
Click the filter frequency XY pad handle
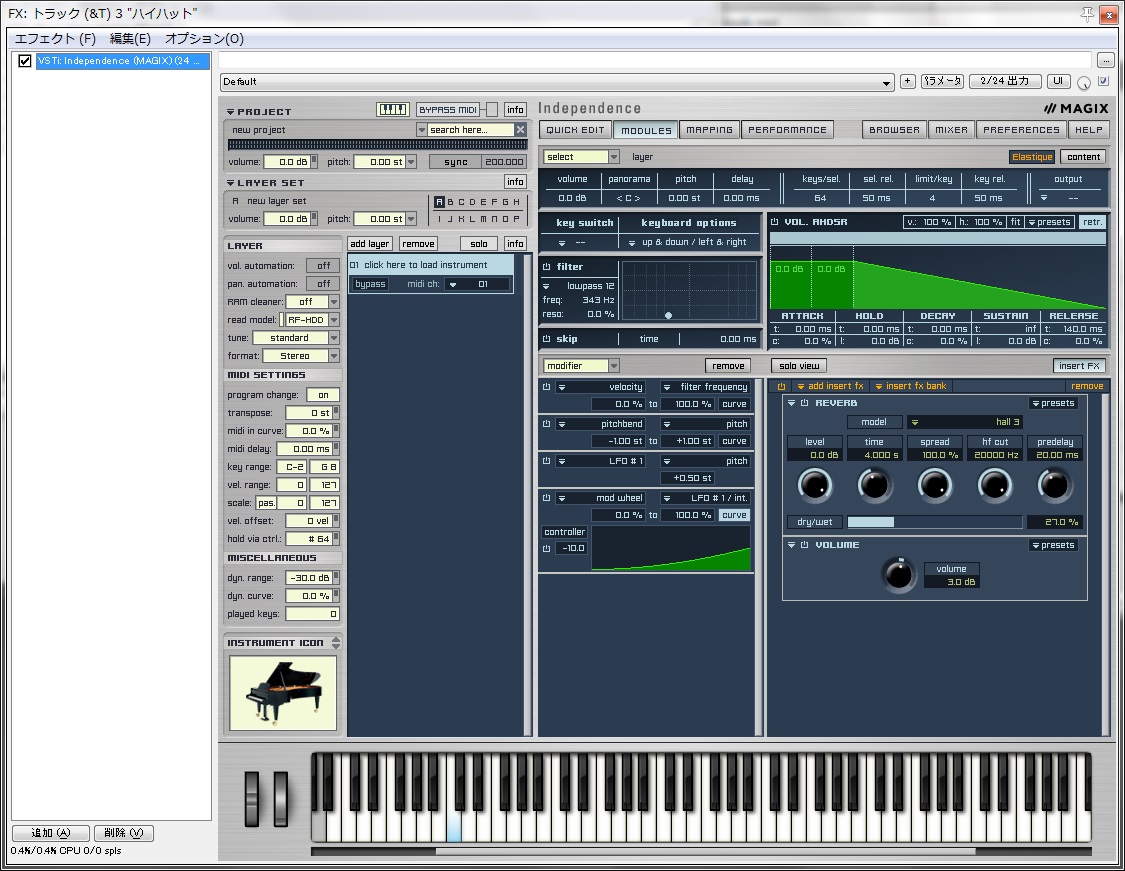click(x=669, y=315)
